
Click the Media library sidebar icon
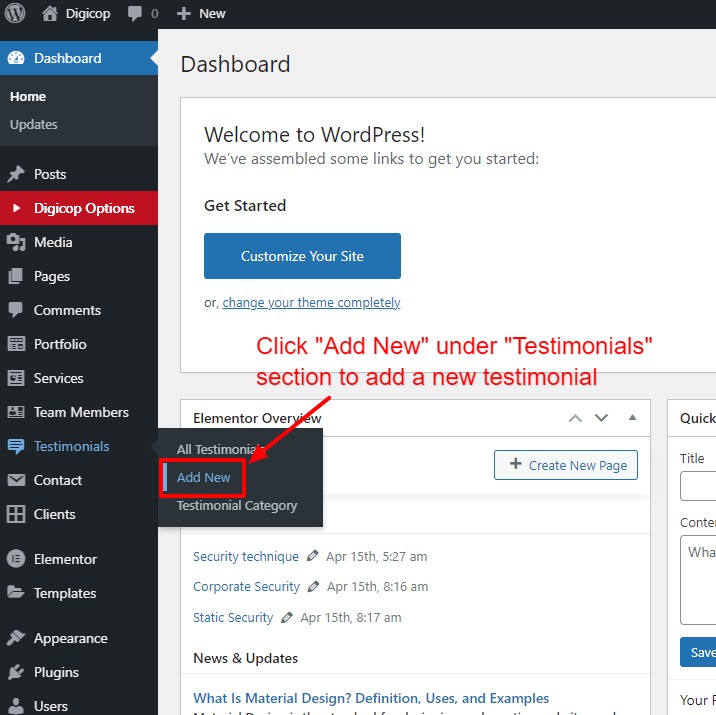point(16,242)
